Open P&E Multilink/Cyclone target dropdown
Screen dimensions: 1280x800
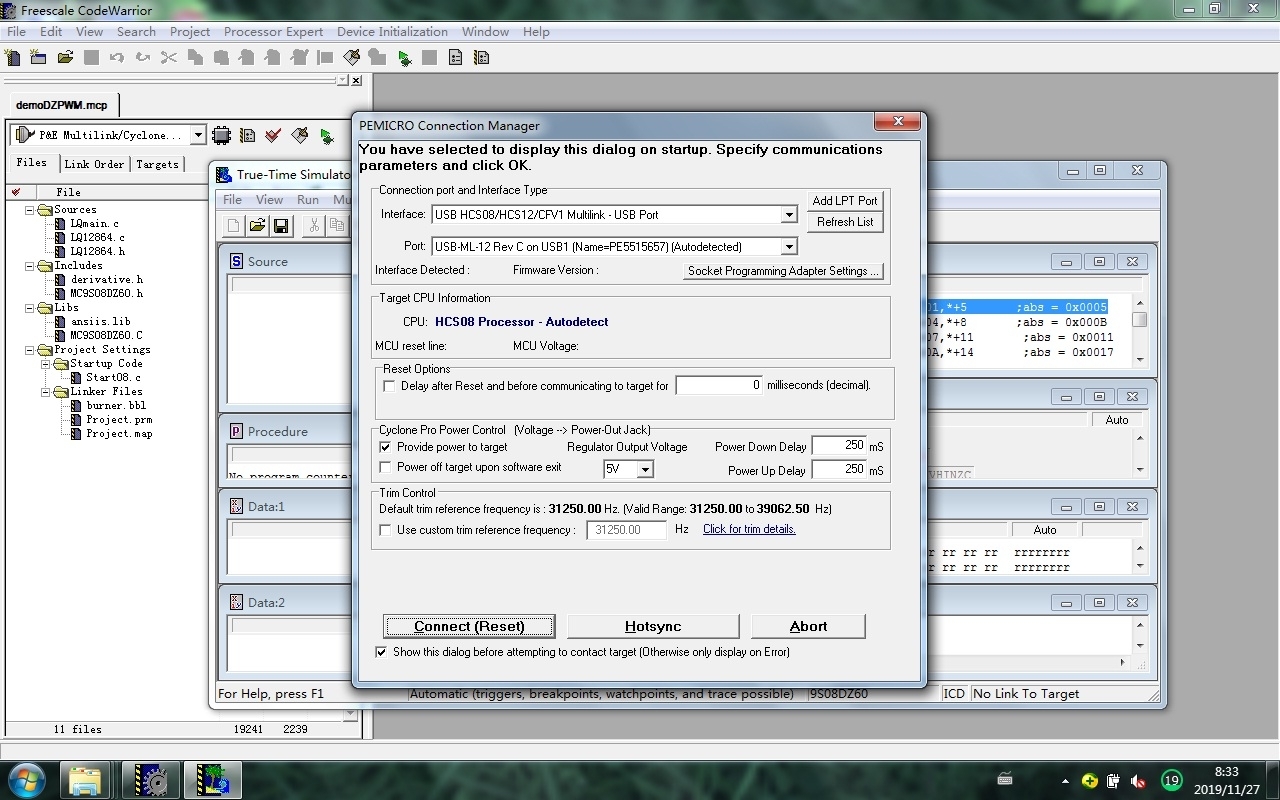click(x=197, y=135)
